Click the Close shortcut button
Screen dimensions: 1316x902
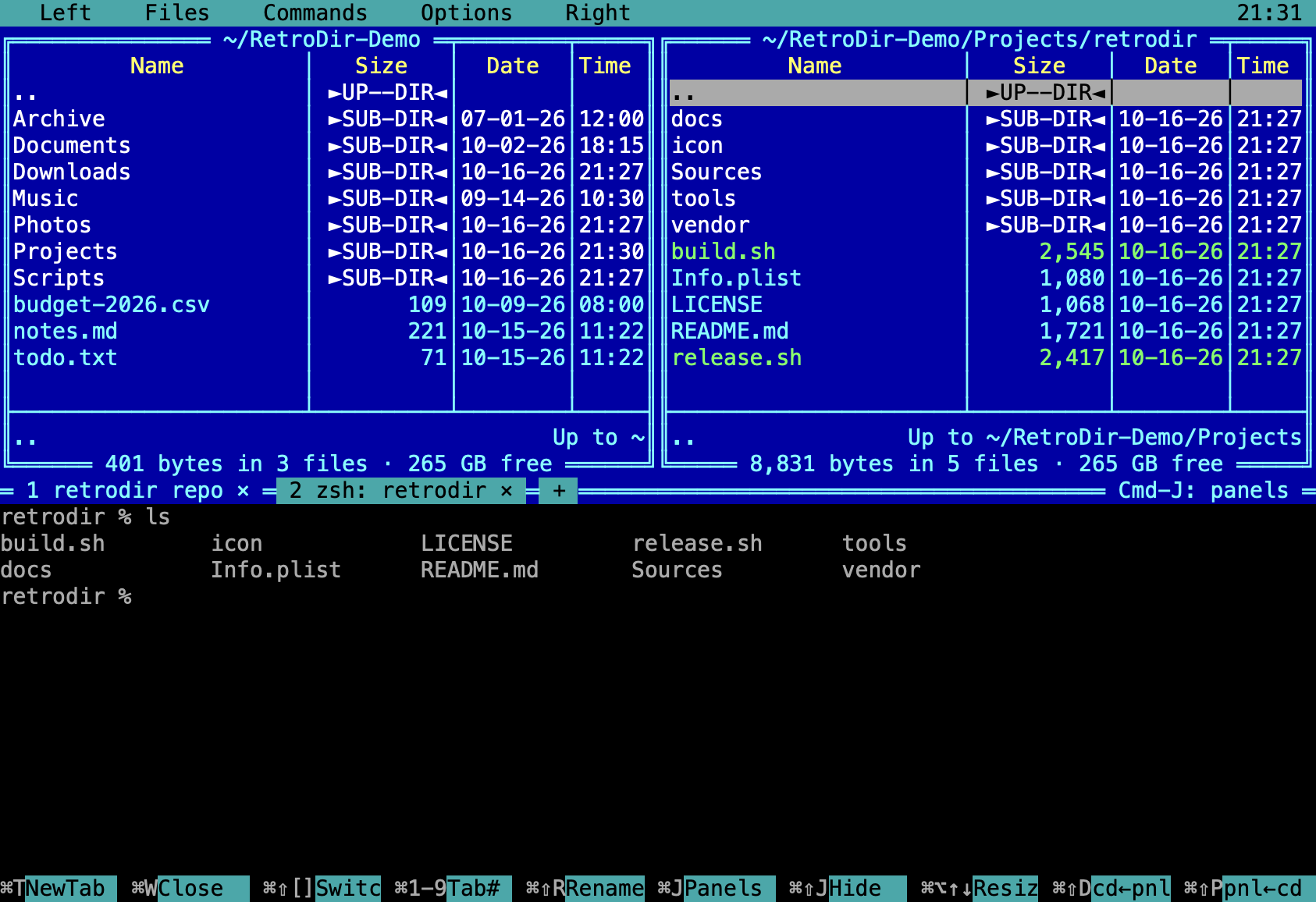(x=190, y=888)
